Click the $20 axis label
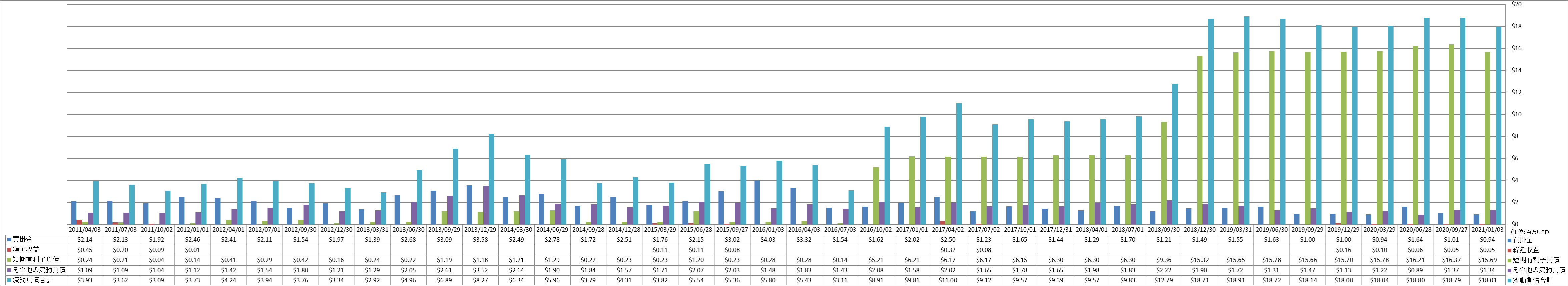 coord(1516,5)
